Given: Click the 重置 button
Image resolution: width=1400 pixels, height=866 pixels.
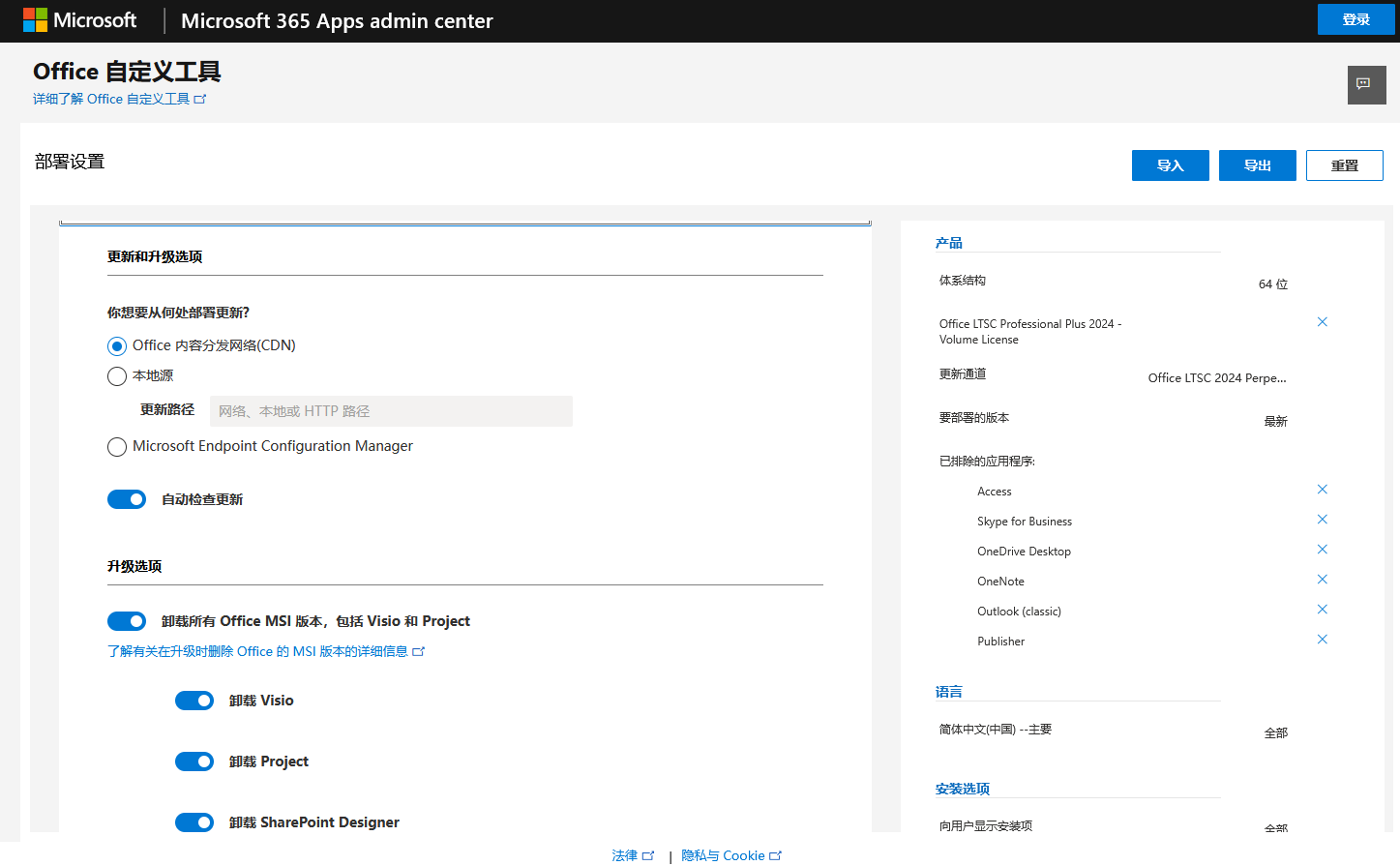Looking at the screenshot, I should point(1345,165).
